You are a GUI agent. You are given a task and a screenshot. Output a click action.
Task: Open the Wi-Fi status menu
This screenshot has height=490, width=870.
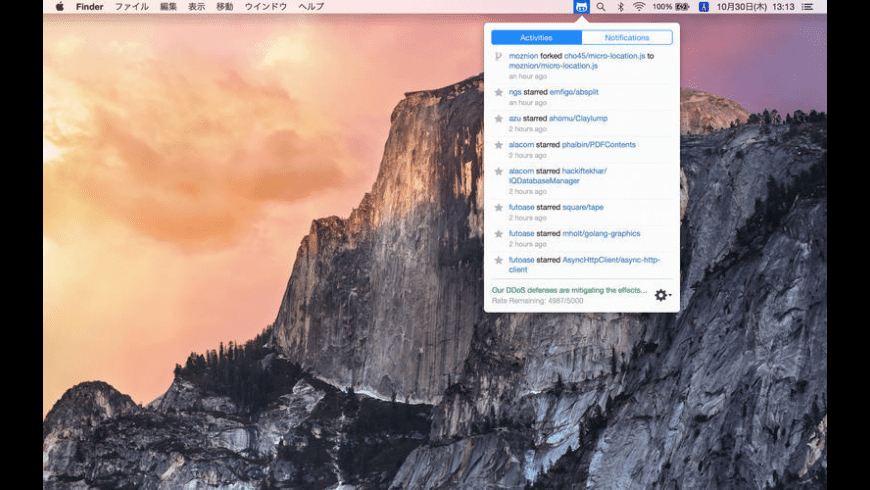click(x=639, y=7)
